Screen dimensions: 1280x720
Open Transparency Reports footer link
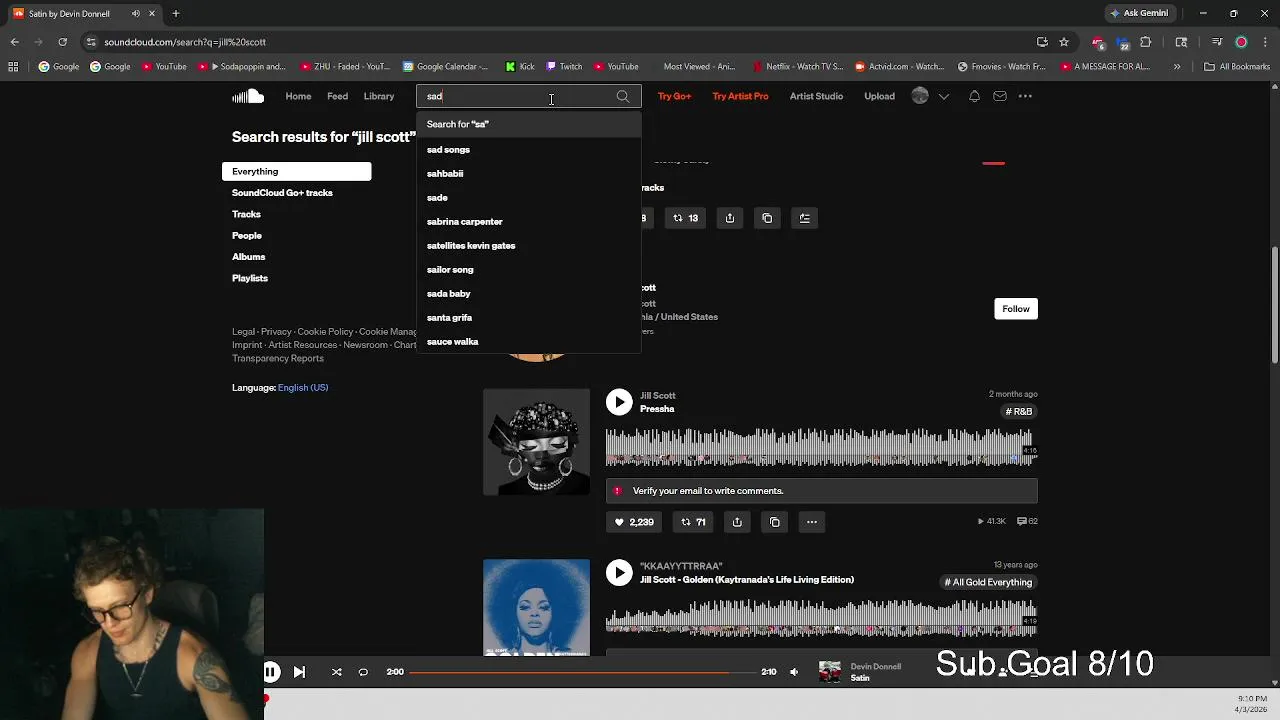click(x=278, y=359)
